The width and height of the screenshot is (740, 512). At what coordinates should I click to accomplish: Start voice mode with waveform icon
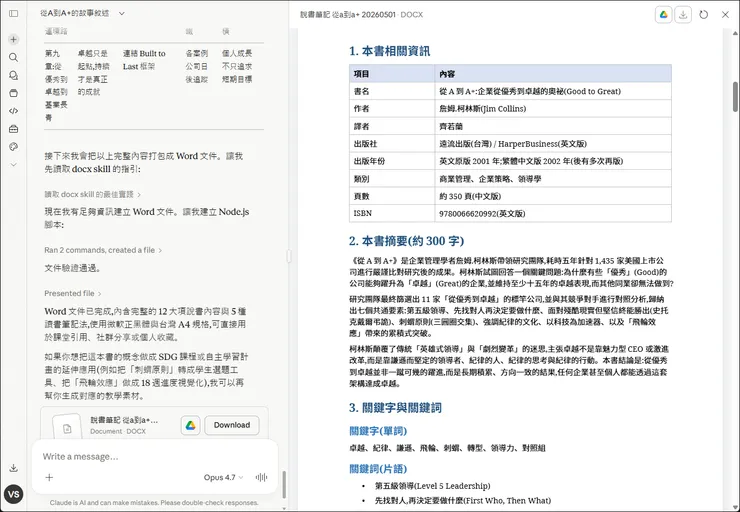261,478
